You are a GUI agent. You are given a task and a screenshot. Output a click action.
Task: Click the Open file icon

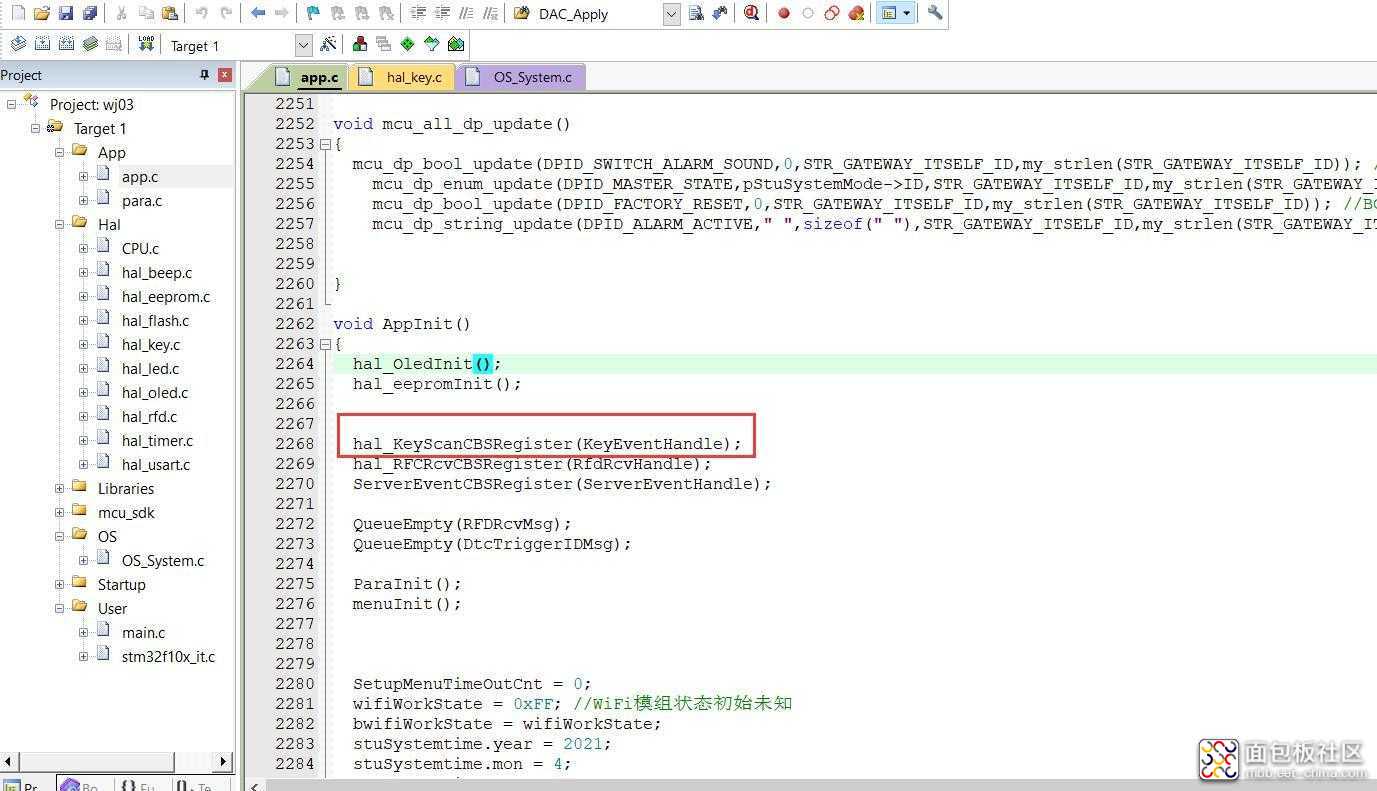point(41,14)
